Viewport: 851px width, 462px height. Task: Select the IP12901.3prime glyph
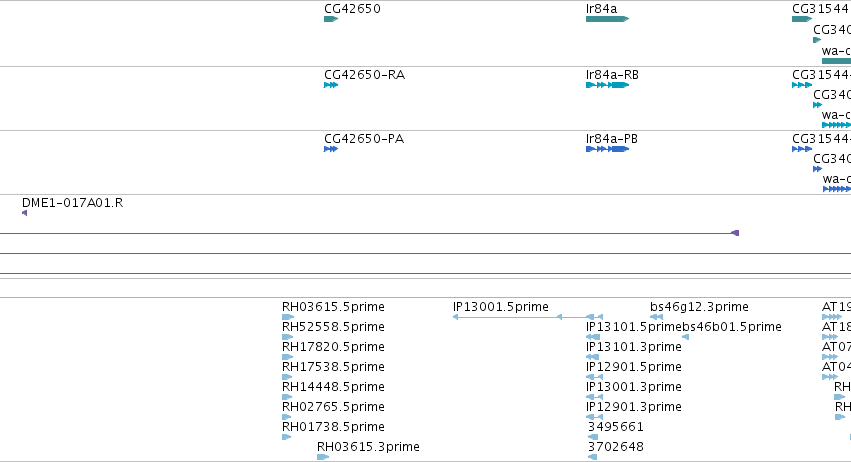tap(594, 417)
